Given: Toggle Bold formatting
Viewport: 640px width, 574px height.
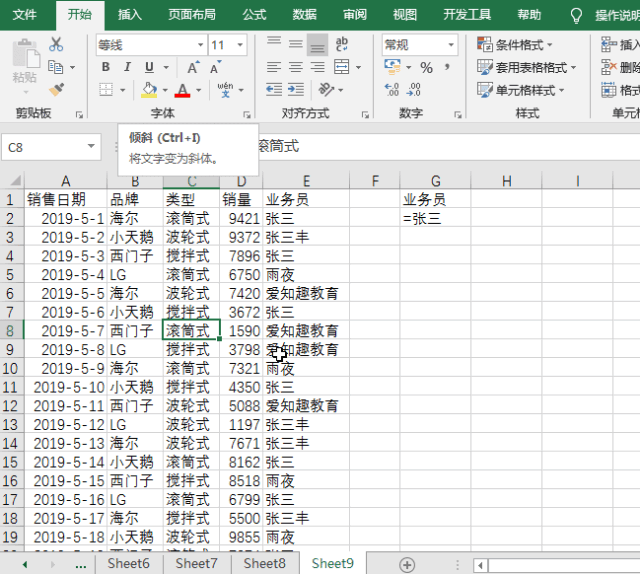Looking at the screenshot, I should [x=106, y=67].
